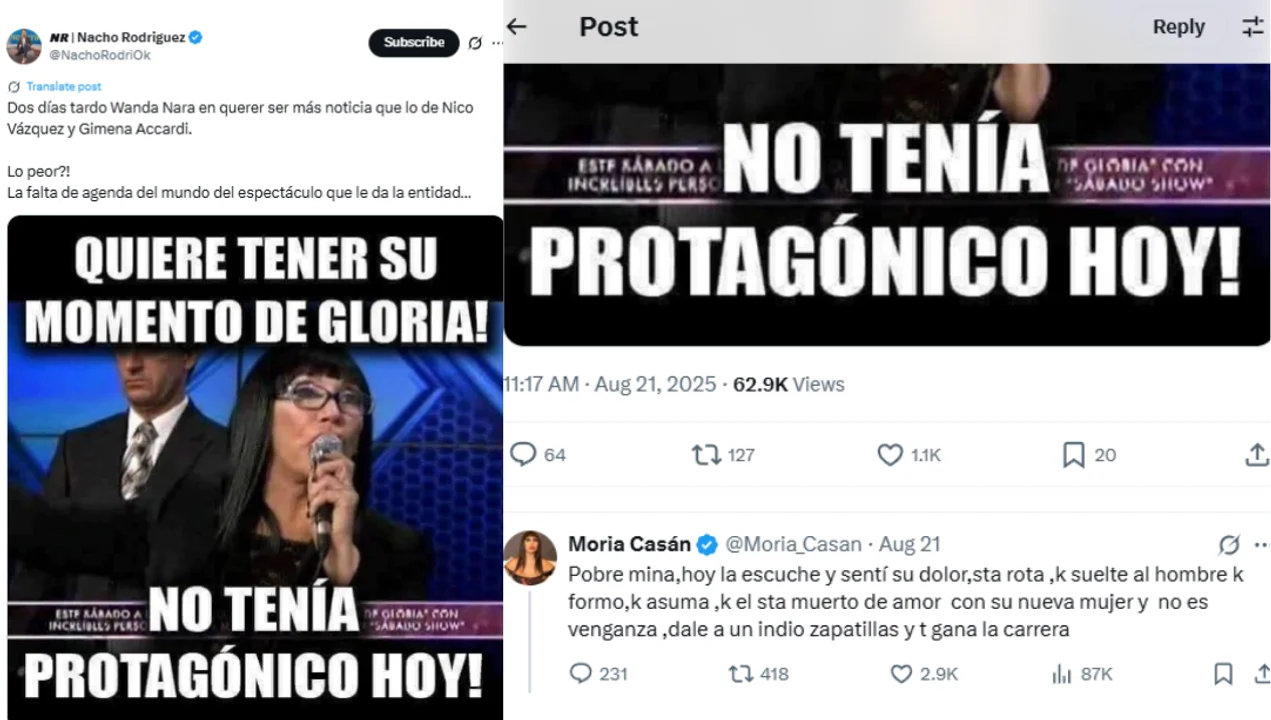Repost Moria Casán's reply with 418 reposts
The width and height of the screenshot is (1271, 720).
pos(758,674)
